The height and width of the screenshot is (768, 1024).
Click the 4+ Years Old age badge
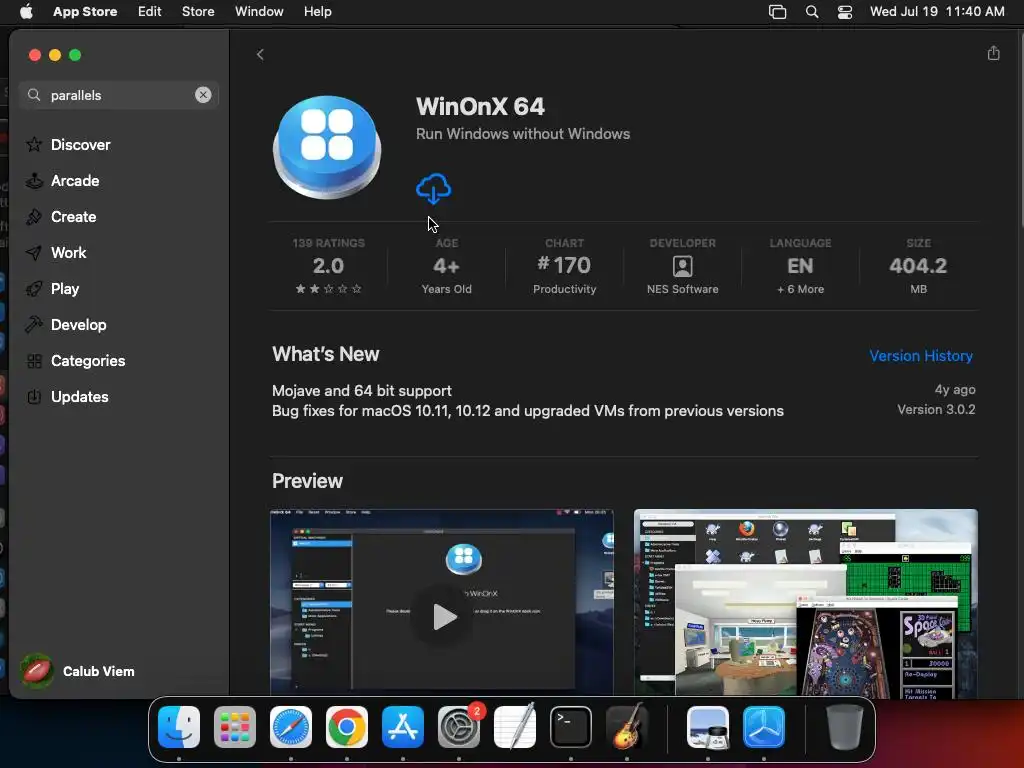pyautogui.click(x=446, y=268)
